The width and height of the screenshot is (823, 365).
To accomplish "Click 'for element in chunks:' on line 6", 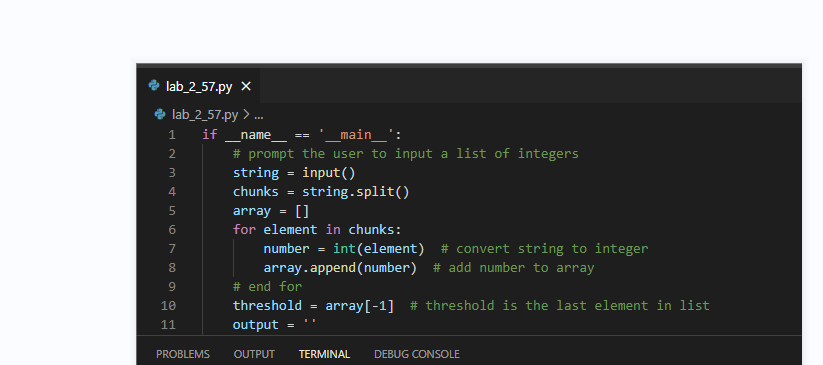I will (317, 230).
